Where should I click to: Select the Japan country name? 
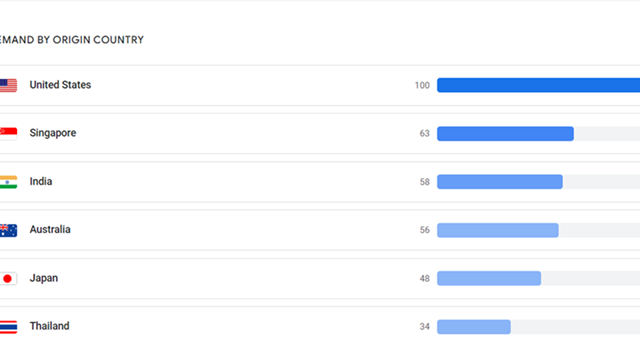(44, 278)
